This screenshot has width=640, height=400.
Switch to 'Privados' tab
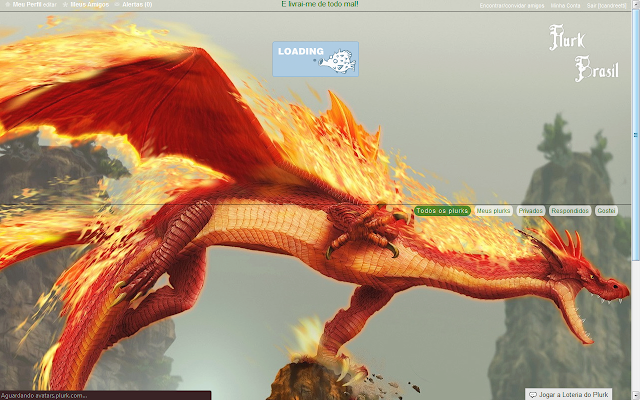click(x=531, y=211)
